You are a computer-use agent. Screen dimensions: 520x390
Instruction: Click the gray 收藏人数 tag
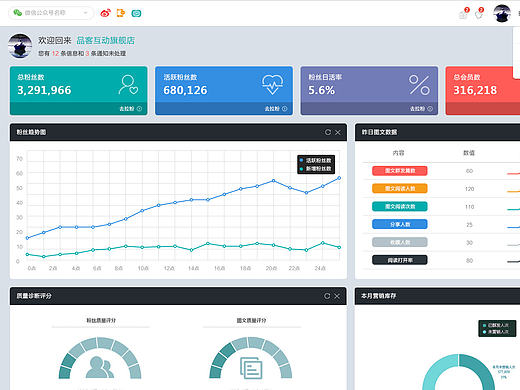click(x=400, y=242)
